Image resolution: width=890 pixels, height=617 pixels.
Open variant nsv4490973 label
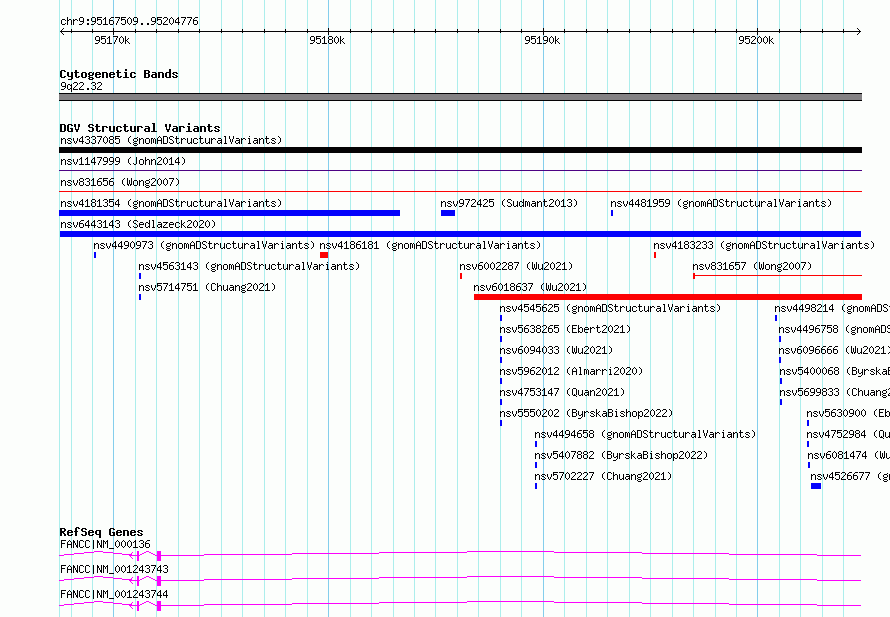pos(204,245)
